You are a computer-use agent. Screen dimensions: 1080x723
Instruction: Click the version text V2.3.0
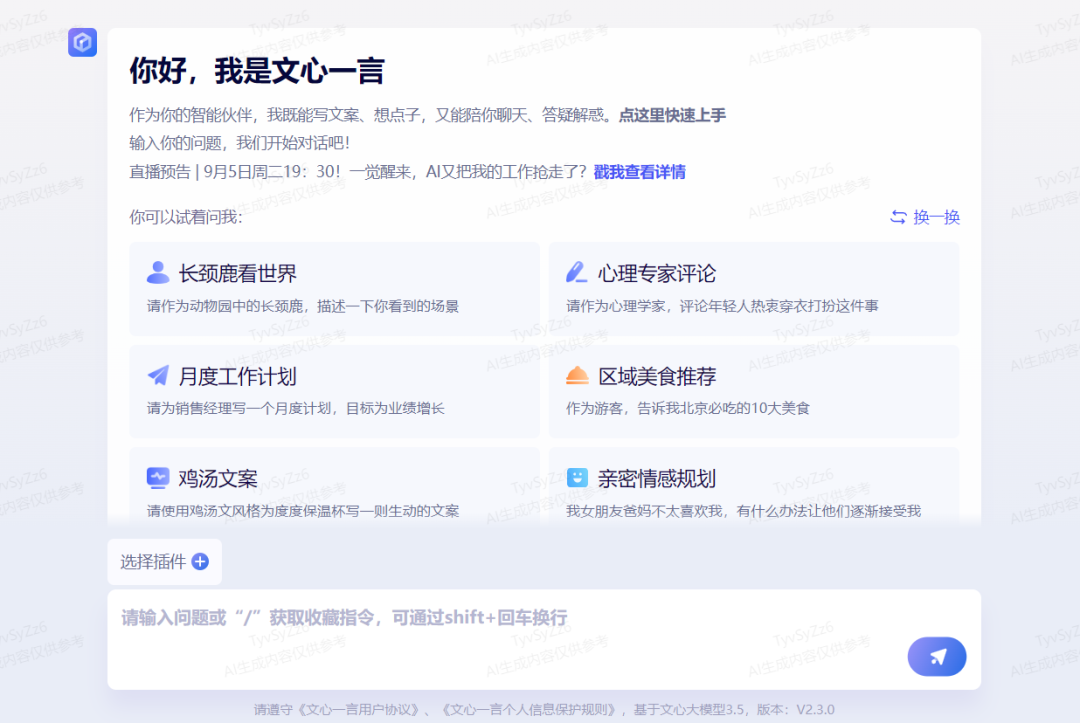pyautogui.click(x=816, y=709)
